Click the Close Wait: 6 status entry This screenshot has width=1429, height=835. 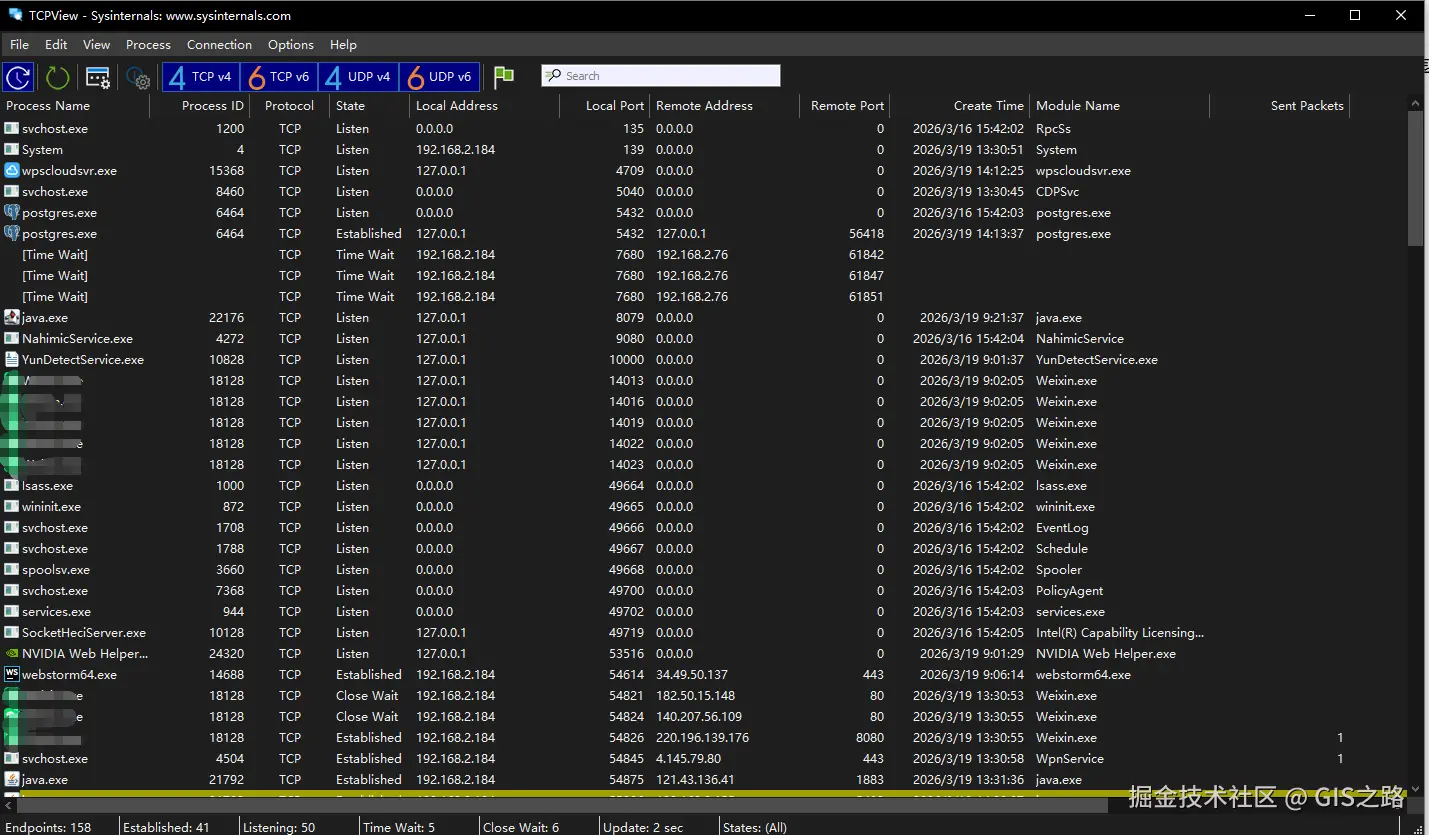(521, 827)
